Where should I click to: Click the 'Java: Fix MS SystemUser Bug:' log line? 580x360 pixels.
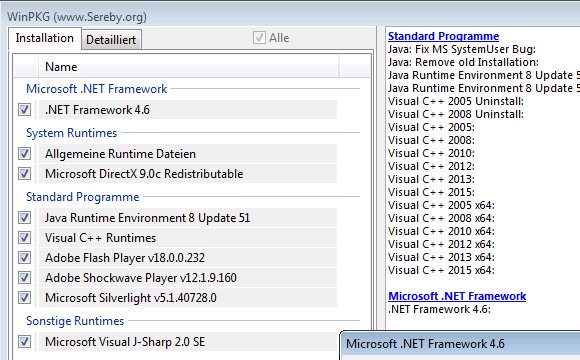point(462,49)
